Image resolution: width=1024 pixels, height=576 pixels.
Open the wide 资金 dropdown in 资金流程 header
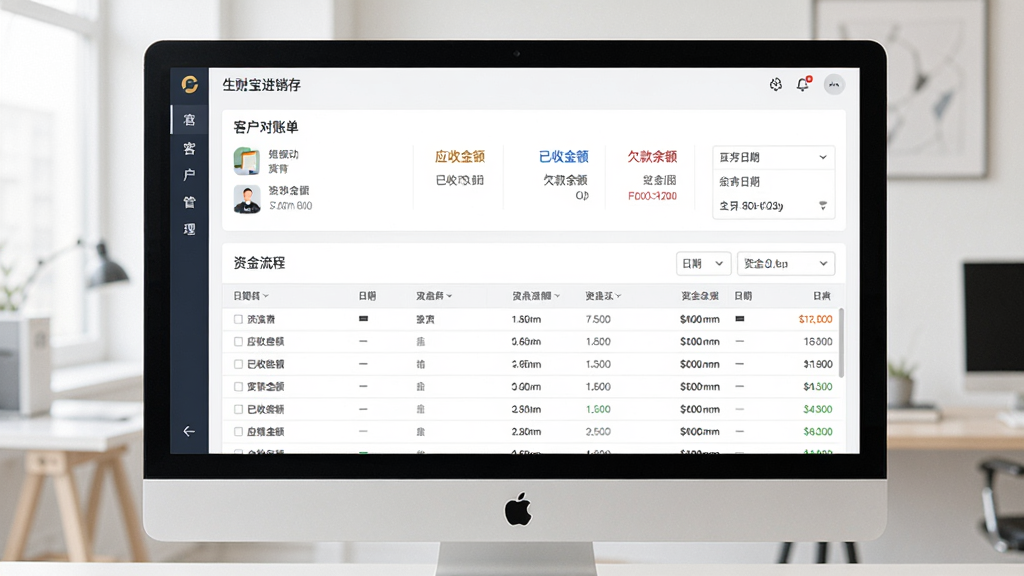coord(786,263)
